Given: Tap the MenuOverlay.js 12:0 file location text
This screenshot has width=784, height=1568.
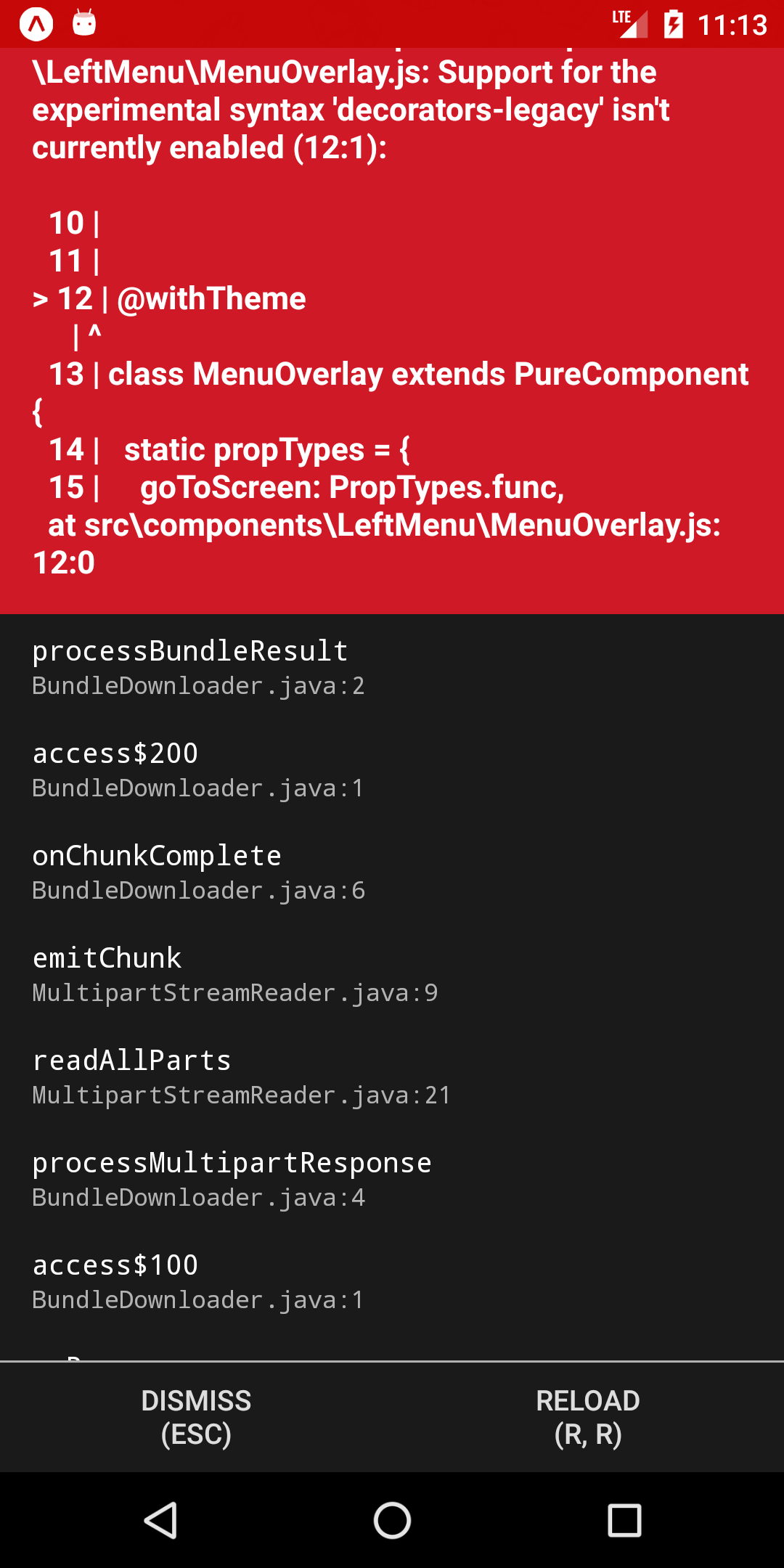Looking at the screenshot, I should [x=377, y=544].
